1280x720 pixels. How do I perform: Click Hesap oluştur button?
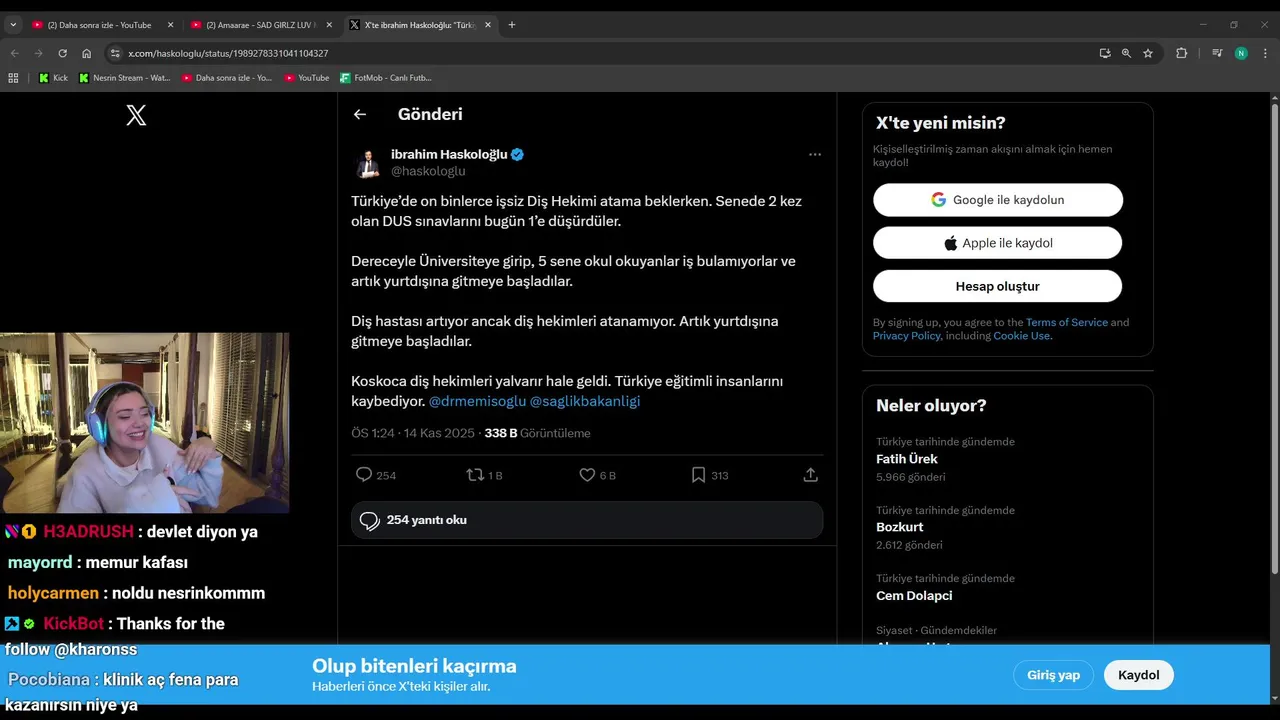click(998, 286)
